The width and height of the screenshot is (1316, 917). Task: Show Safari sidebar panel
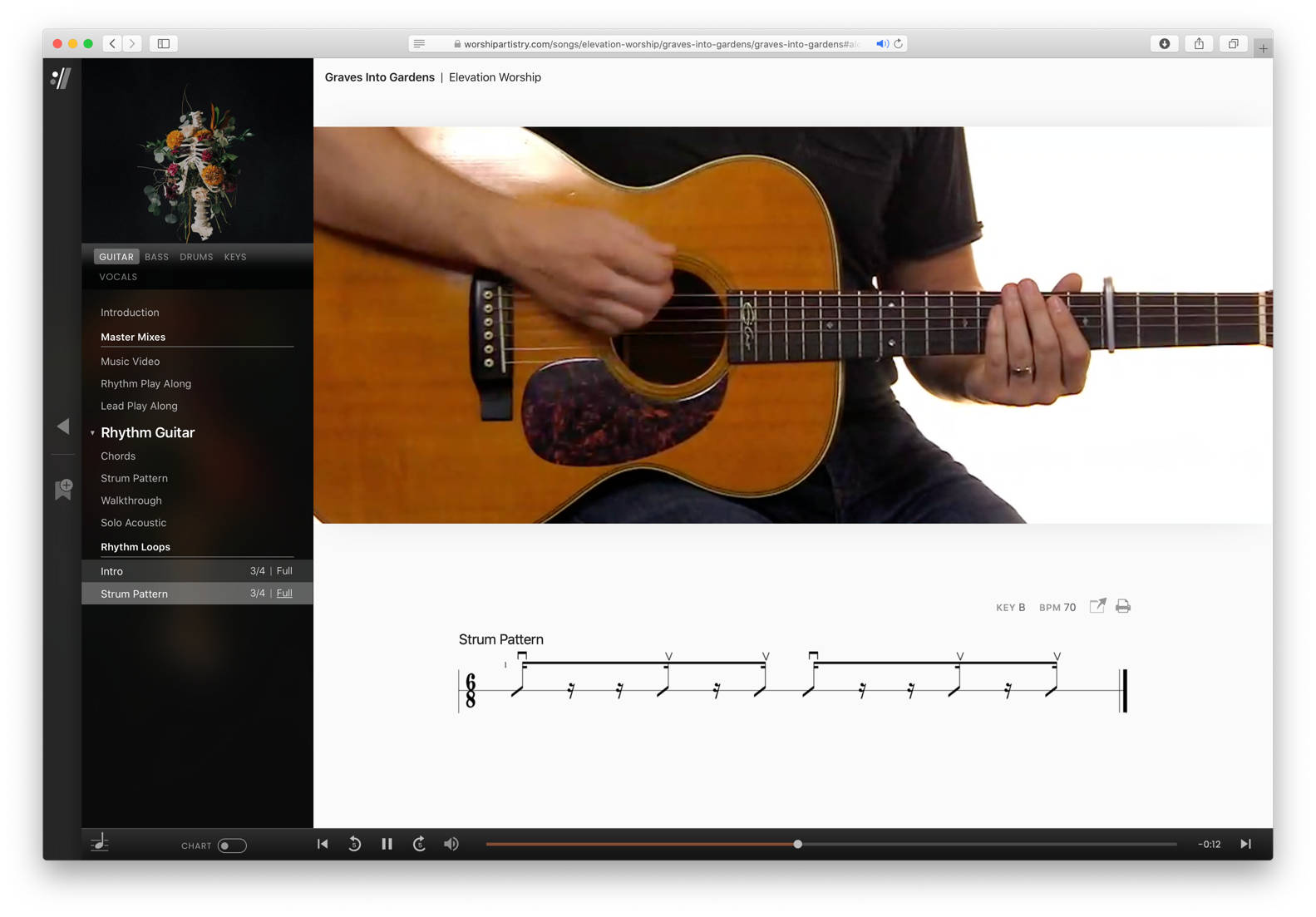coord(164,43)
